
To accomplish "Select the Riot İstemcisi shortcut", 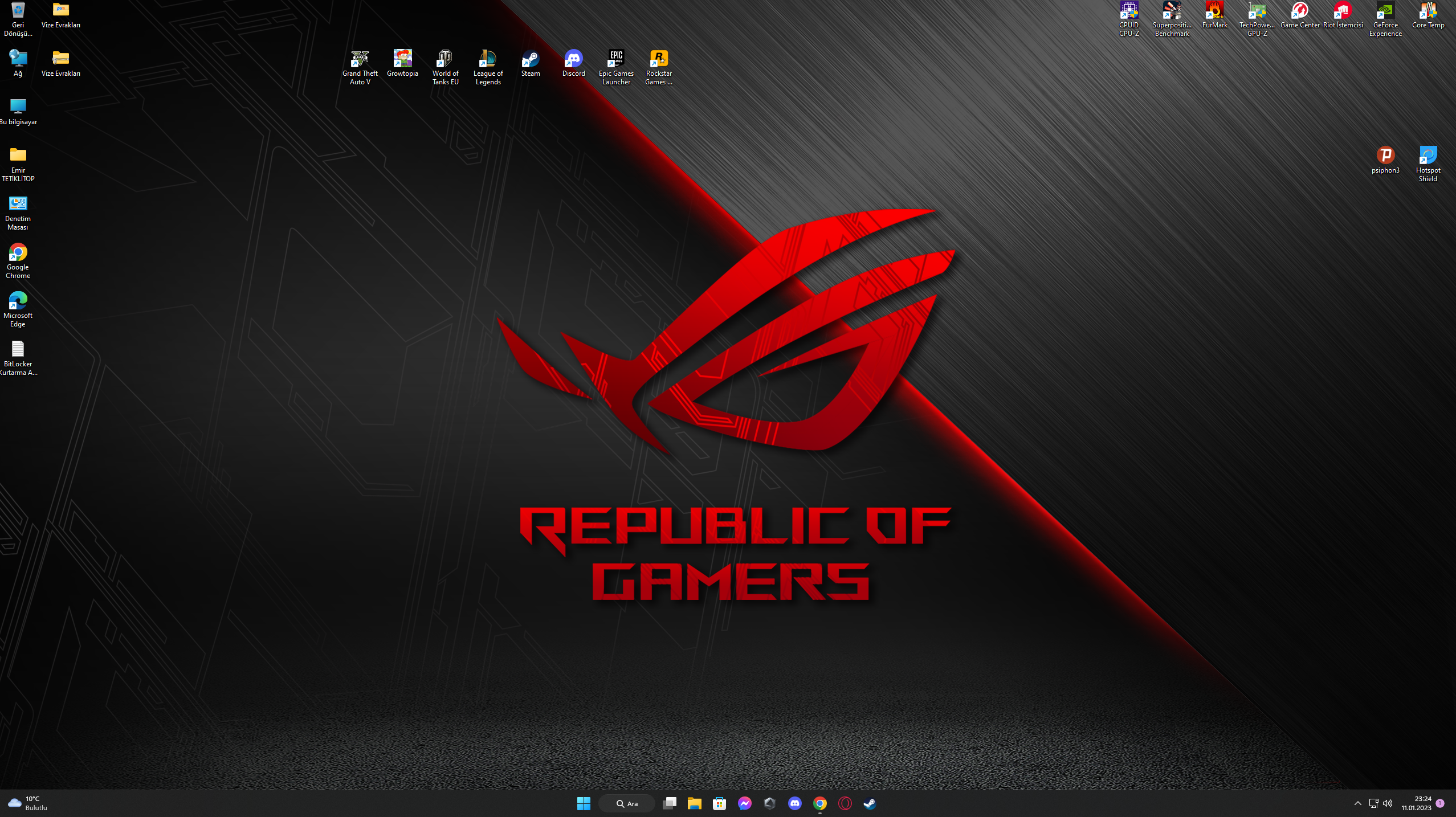I will [x=1343, y=15].
